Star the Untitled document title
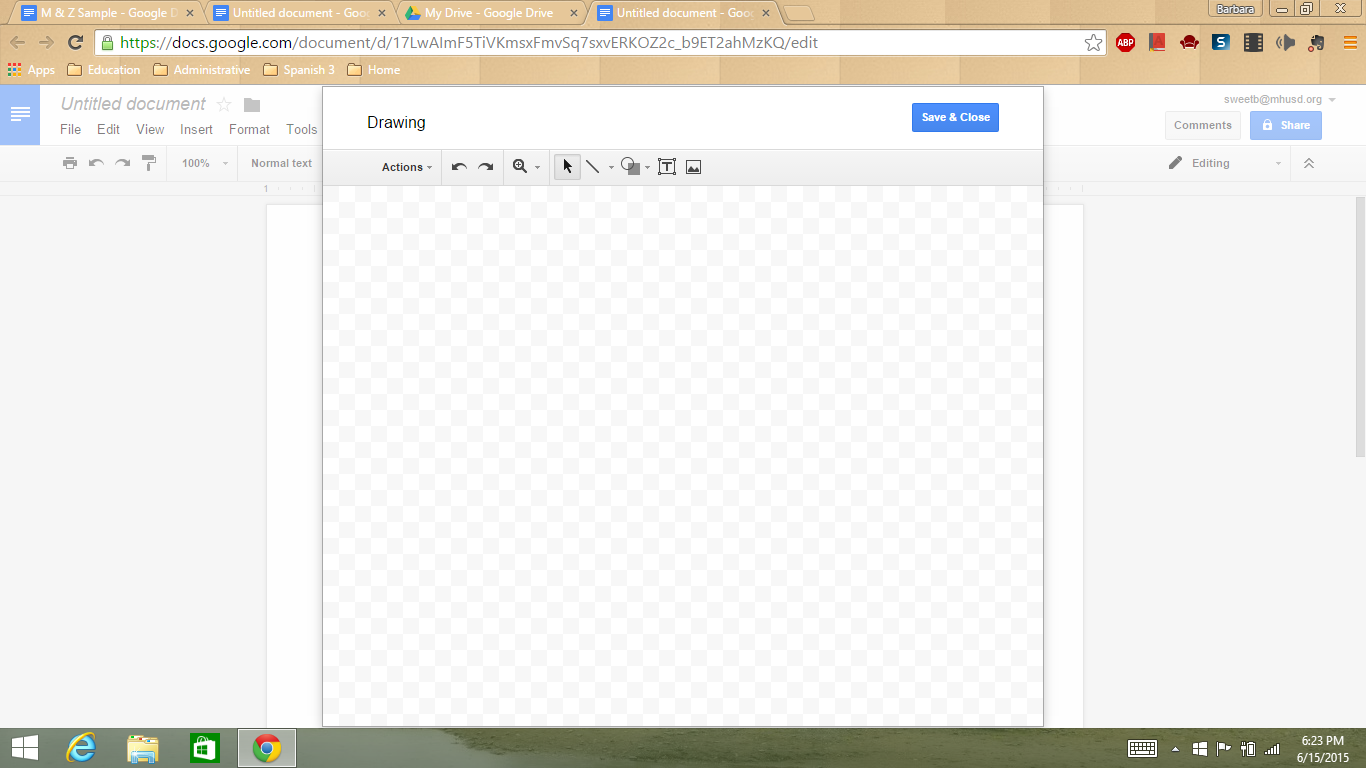This screenshot has height=768, width=1366. point(224,105)
